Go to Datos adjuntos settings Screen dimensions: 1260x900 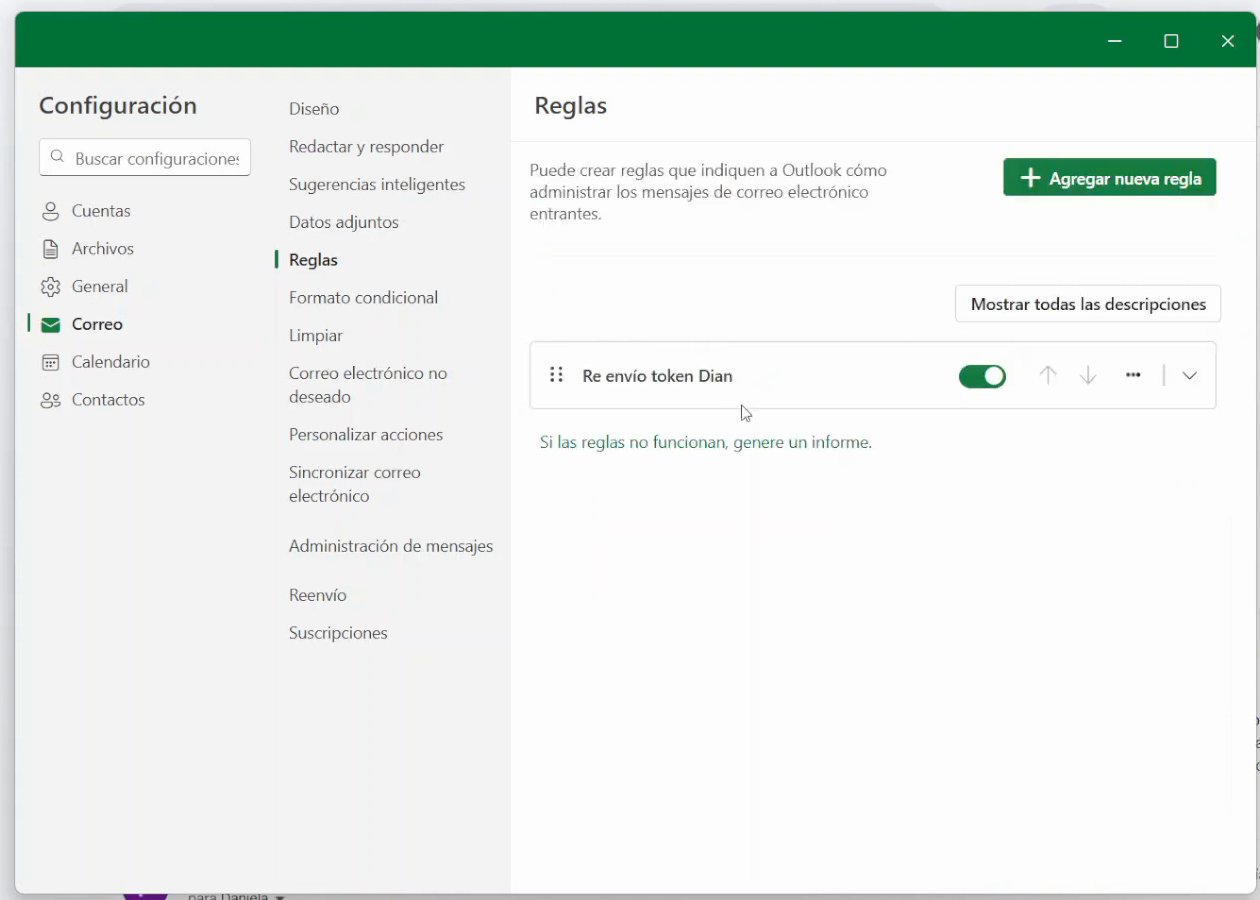pos(344,222)
